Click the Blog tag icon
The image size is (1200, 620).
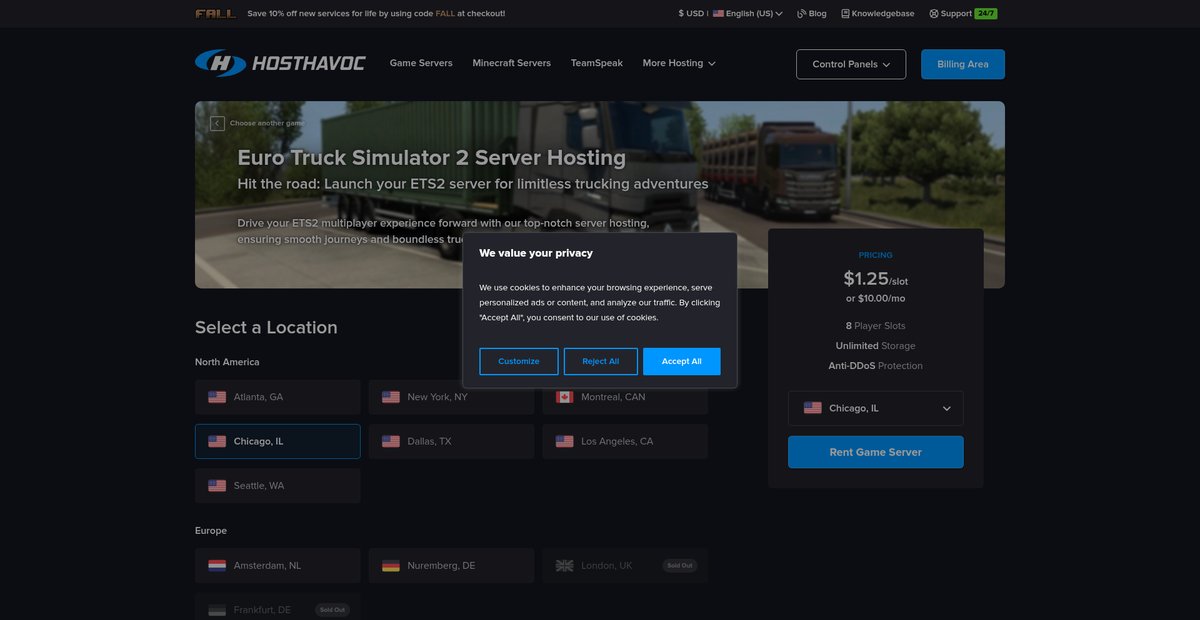[801, 14]
